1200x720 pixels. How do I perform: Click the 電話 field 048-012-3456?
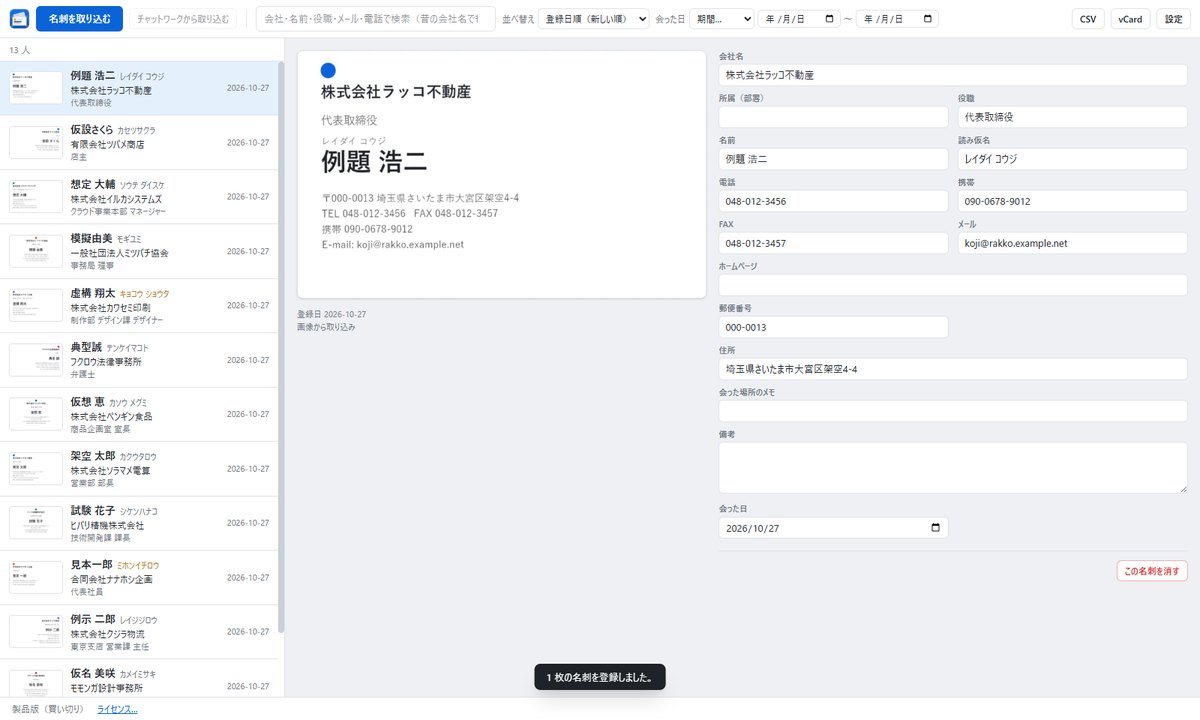(833, 201)
